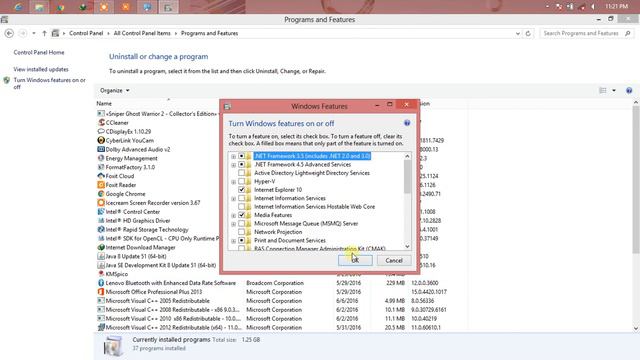This screenshot has height=360, width=640.
Task: Refresh the Programs and Features address bar
Action: pos(528,33)
